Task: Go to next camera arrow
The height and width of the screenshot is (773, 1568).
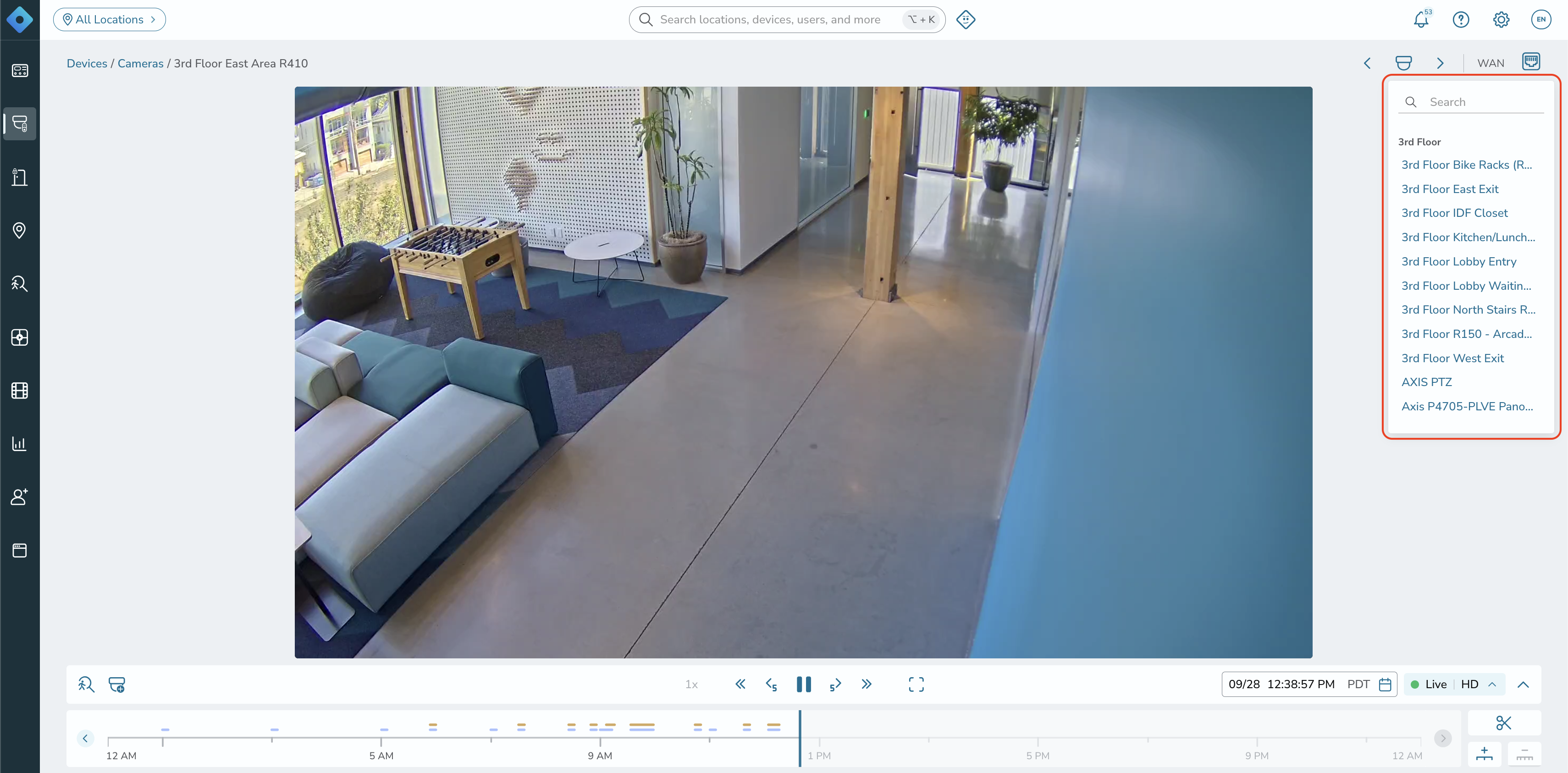Action: point(1440,63)
